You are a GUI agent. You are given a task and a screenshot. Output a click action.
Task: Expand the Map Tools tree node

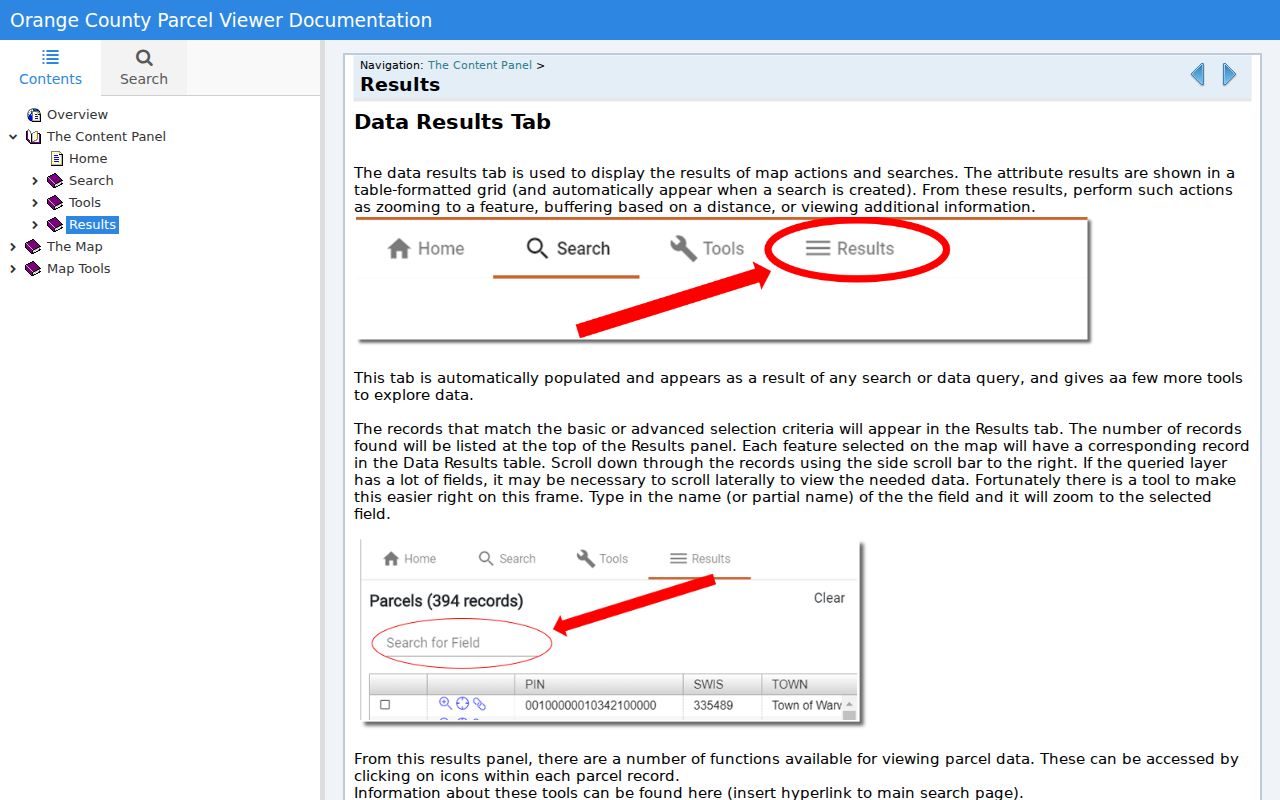coord(13,269)
